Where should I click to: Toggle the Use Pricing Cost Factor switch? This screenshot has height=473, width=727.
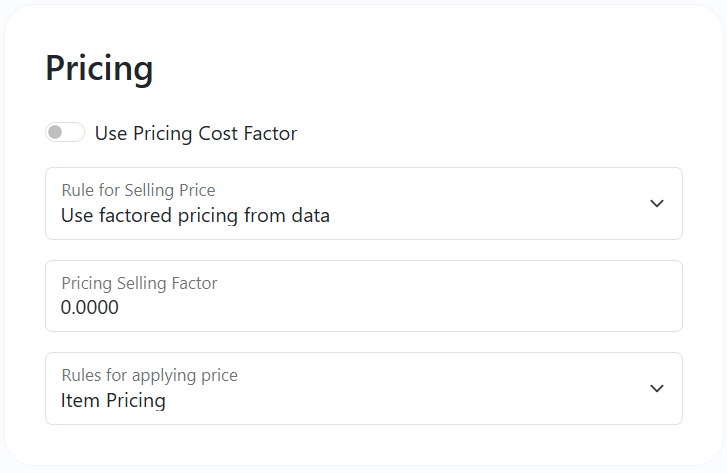65,133
